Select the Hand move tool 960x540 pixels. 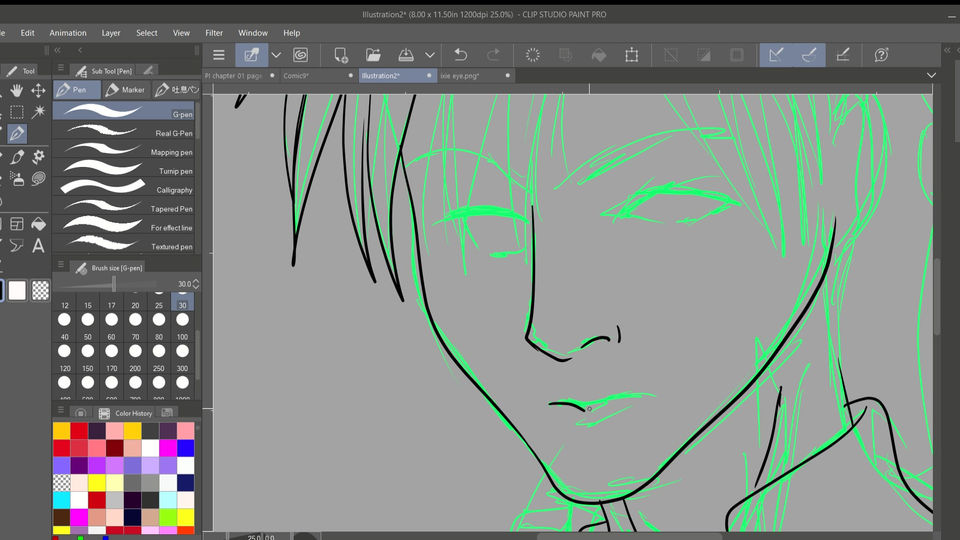click(x=17, y=91)
